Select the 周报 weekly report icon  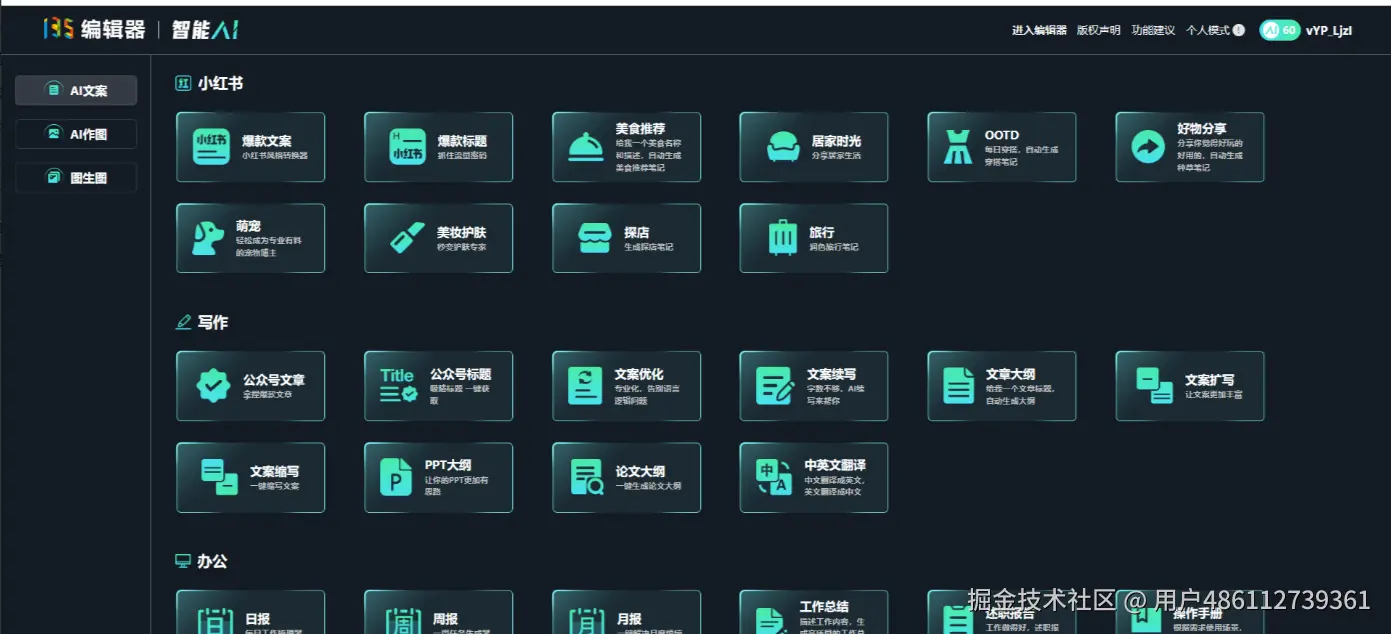404,621
